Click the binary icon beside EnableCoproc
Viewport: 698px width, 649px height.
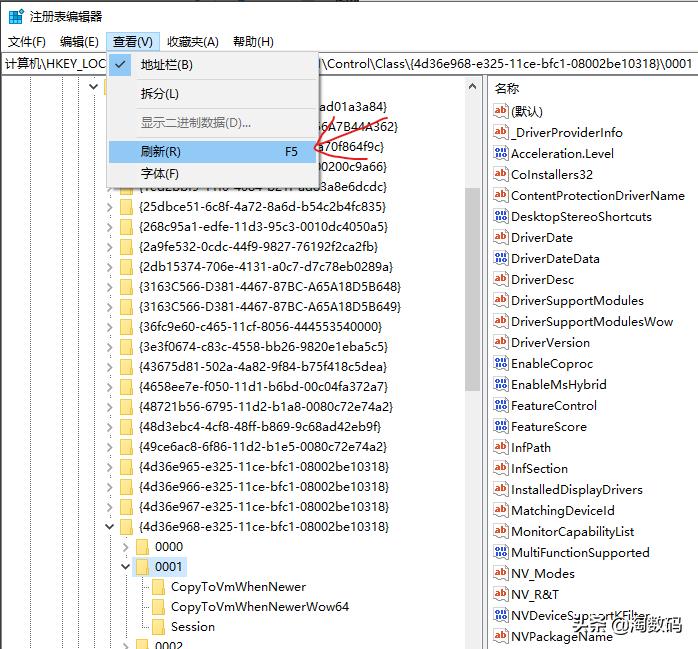click(500, 363)
